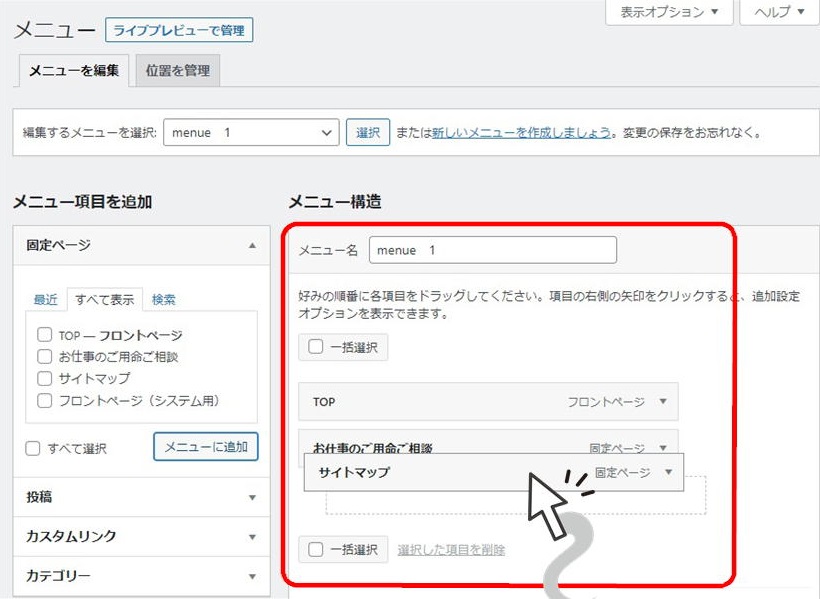
Task: Enable the top 一括選択 checkbox
Action: click(316, 347)
